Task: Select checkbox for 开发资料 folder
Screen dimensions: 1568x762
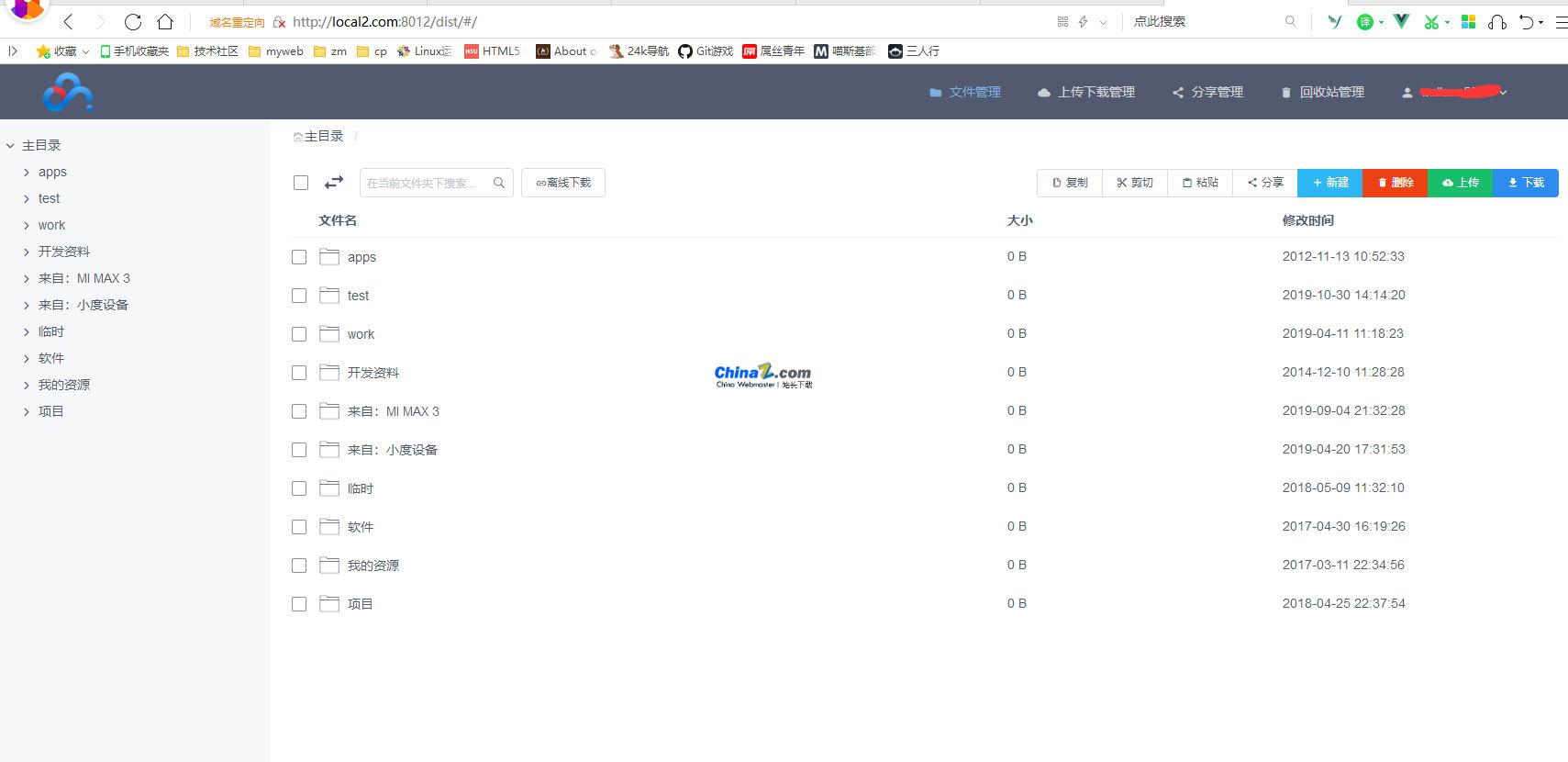Action: click(299, 373)
